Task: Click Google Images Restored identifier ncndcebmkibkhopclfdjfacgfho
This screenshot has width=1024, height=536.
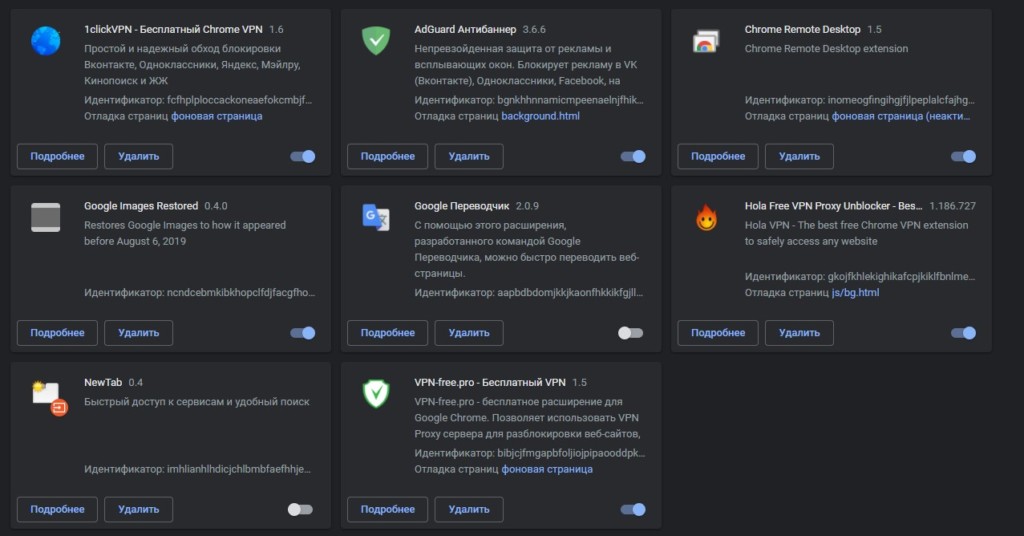Action: (x=241, y=292)
